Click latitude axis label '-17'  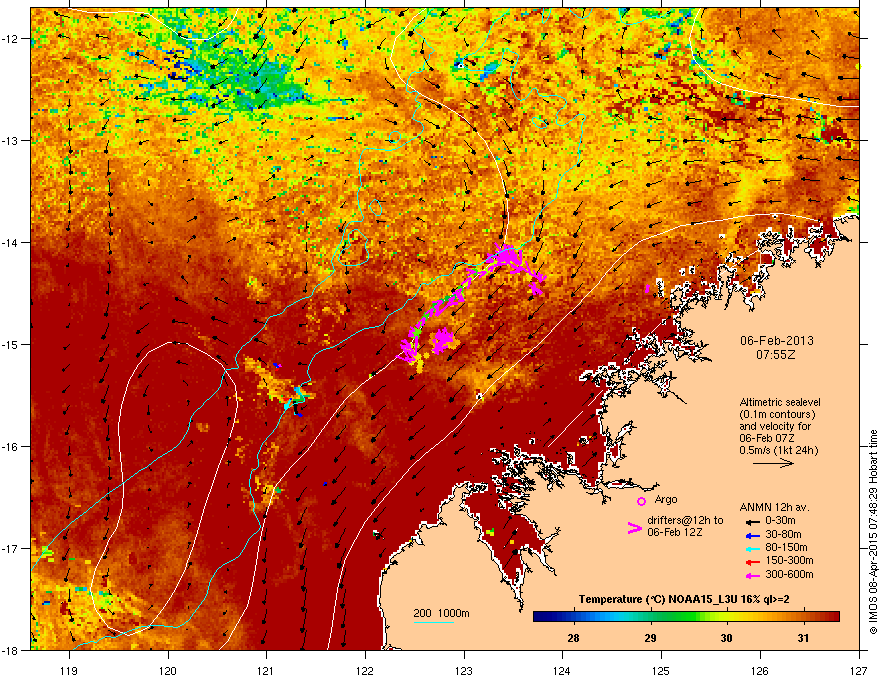[10, 548]
